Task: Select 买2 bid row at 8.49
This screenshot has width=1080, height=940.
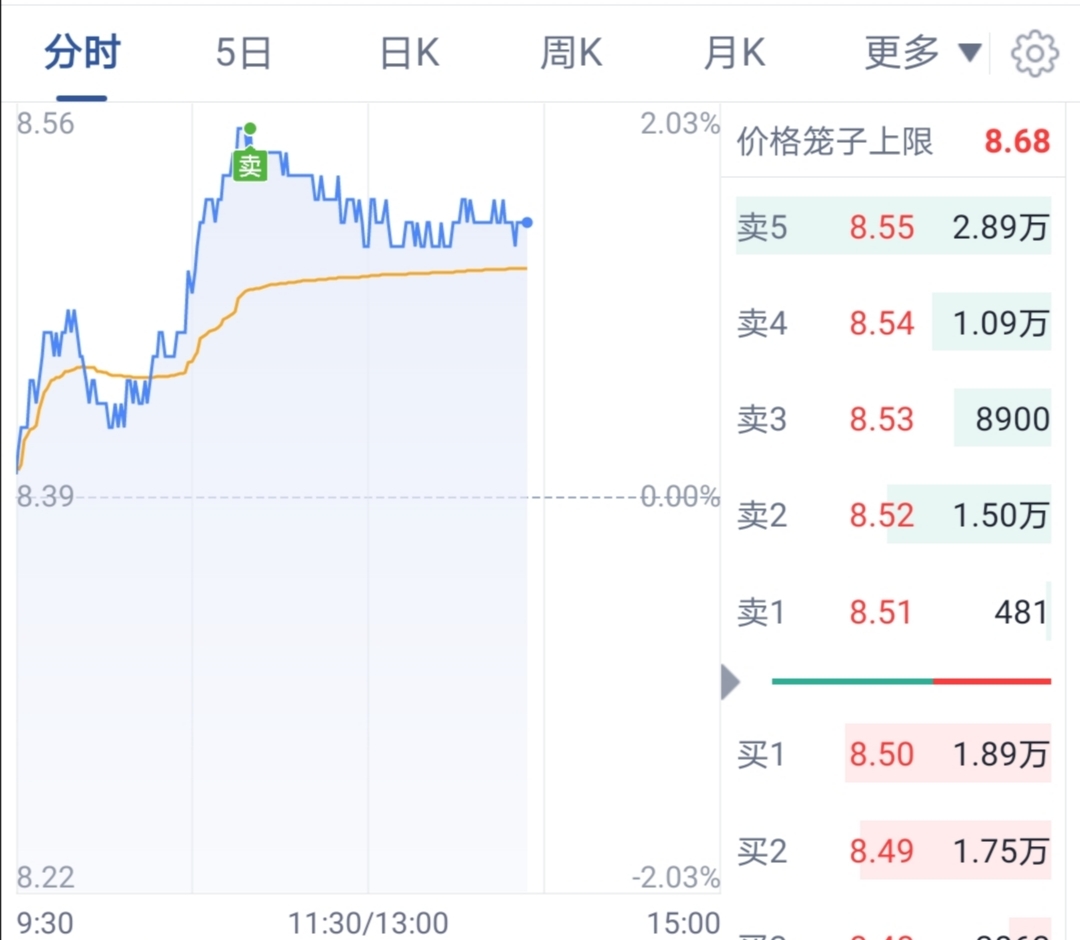Action: coord(893,850)
